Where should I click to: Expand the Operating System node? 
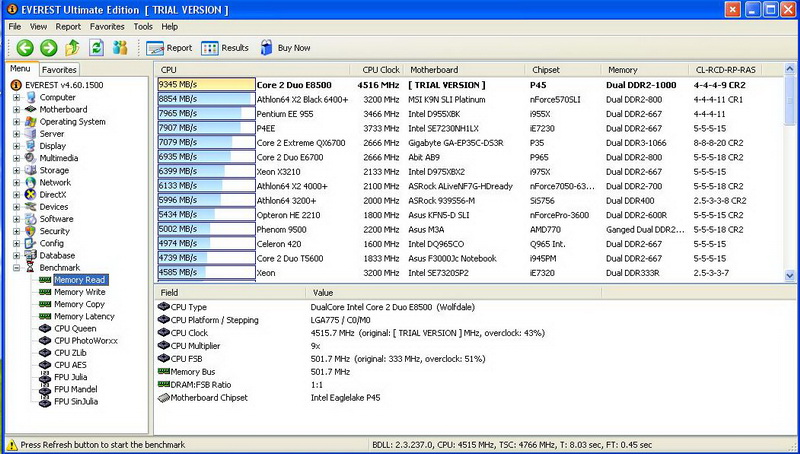(x=16, y=122)
